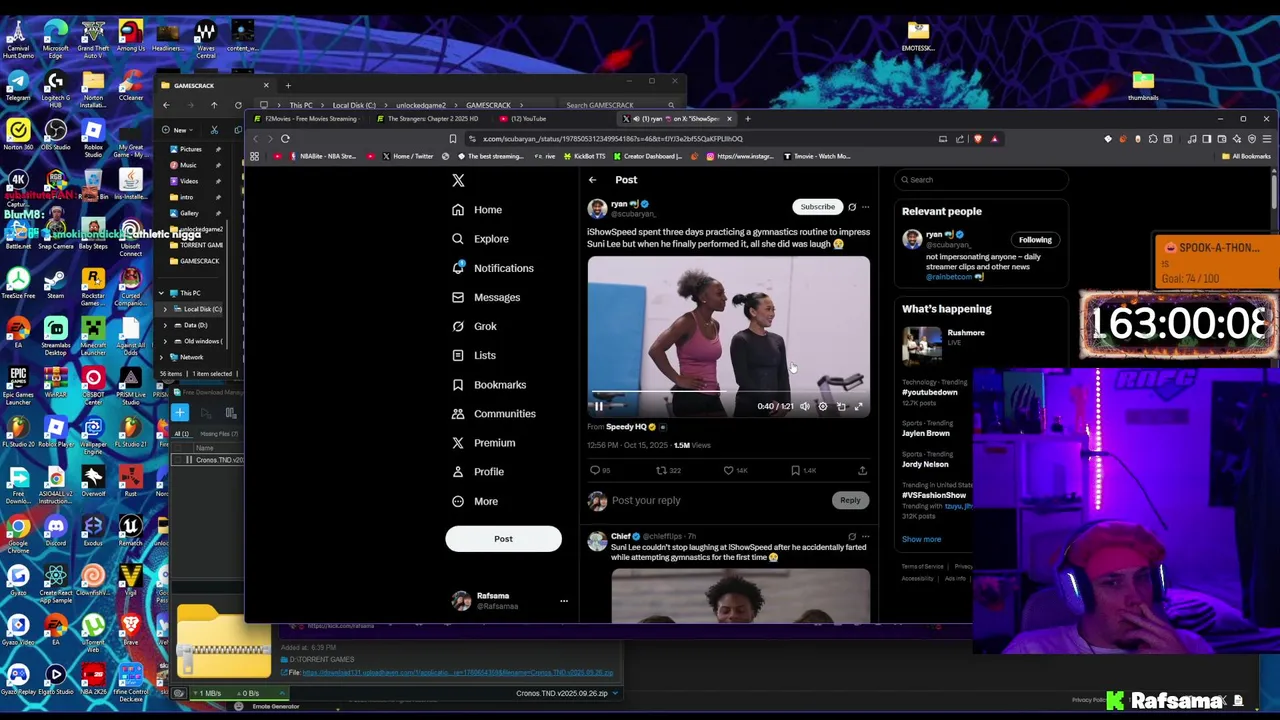
Task: Like ryan's post
Action: 729,470
